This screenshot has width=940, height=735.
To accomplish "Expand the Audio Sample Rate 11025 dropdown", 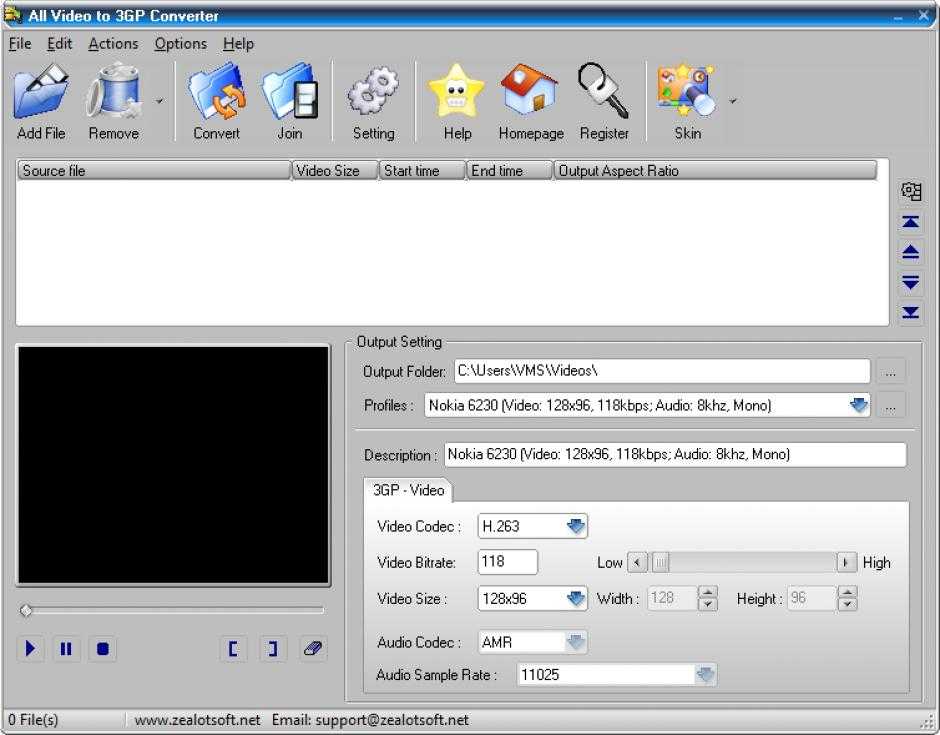I will (x=705, y=675).
